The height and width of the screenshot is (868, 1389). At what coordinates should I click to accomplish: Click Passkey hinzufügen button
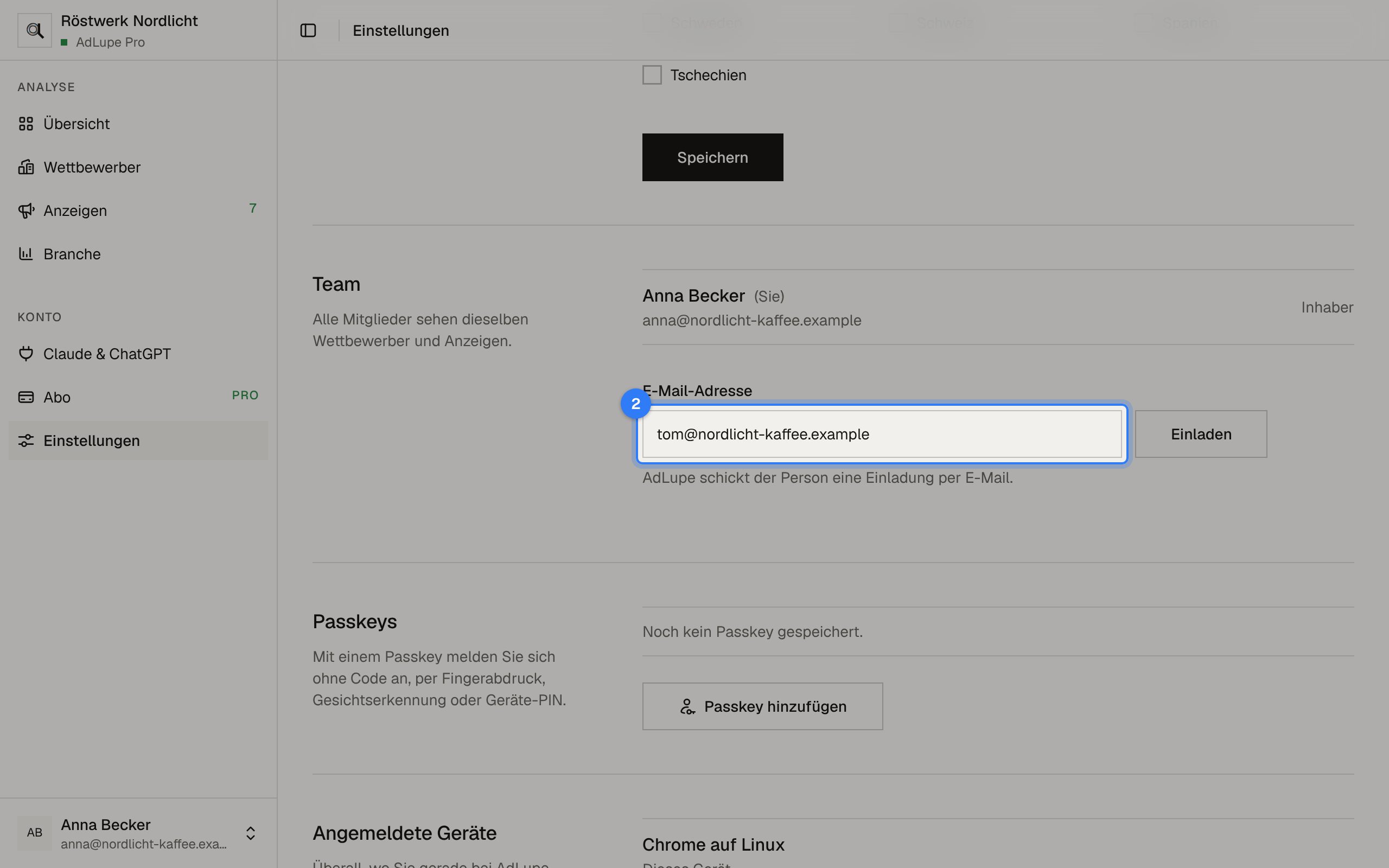(x=762, y=706)
